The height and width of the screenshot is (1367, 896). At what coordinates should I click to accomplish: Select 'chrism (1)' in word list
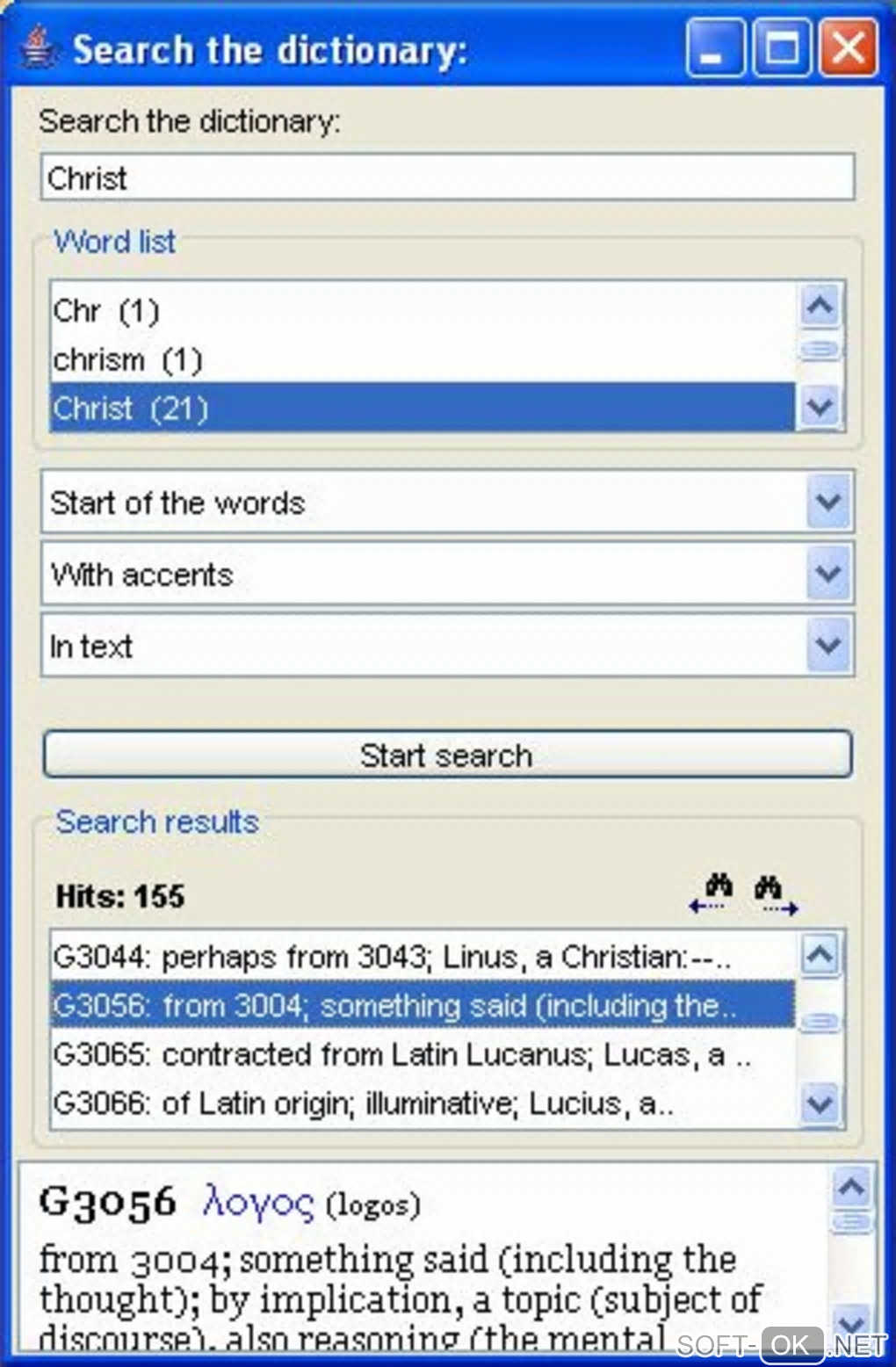pyautogui.click(x=128, y=360)
